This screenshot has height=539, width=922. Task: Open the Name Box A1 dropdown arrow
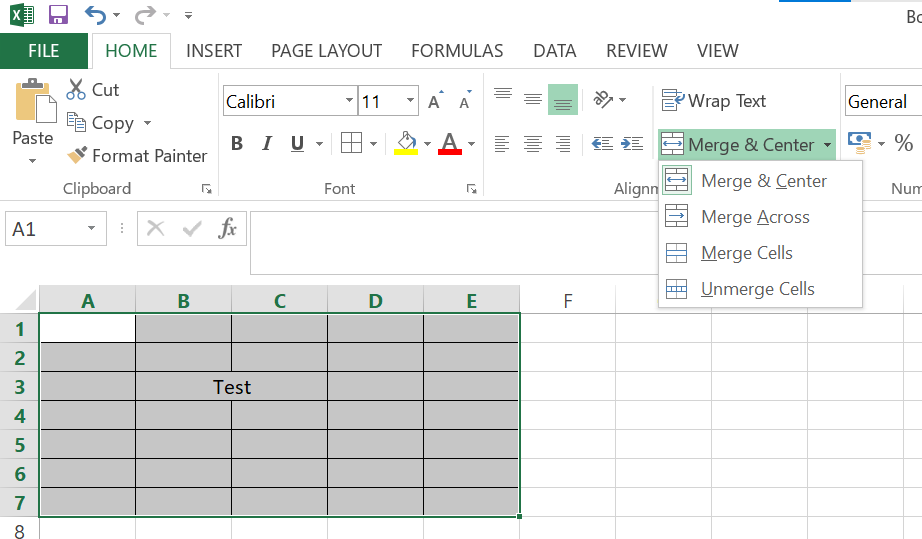click(x=91, y=228)
